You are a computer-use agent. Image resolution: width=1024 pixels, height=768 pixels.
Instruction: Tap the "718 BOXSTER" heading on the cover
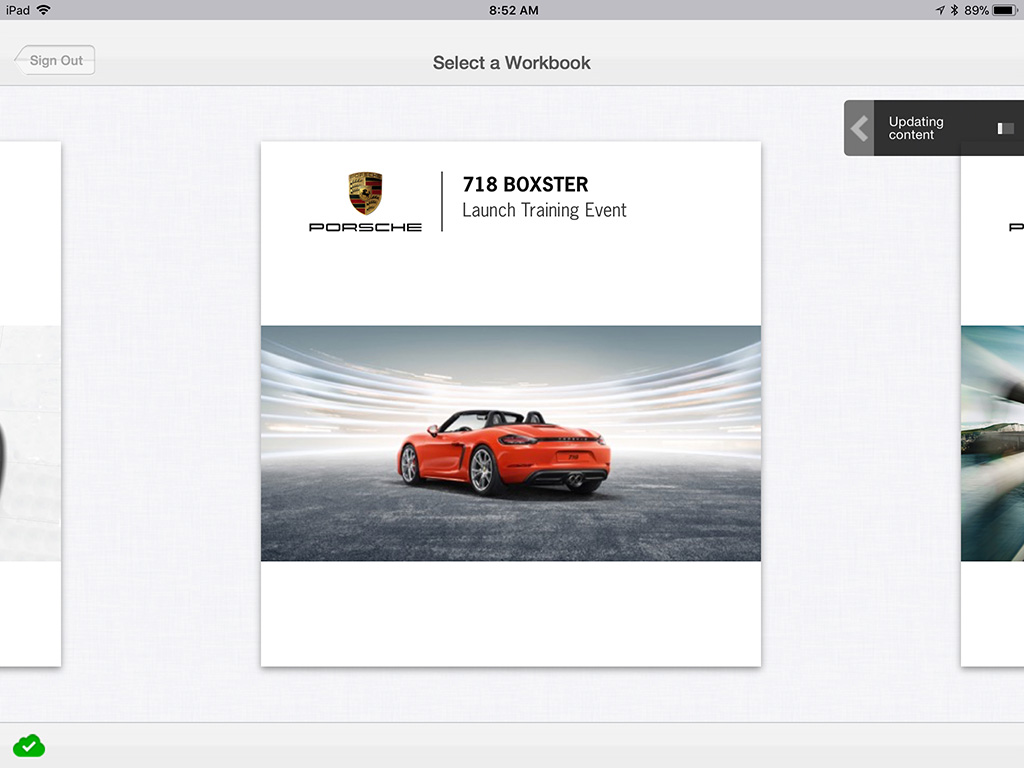525,184
